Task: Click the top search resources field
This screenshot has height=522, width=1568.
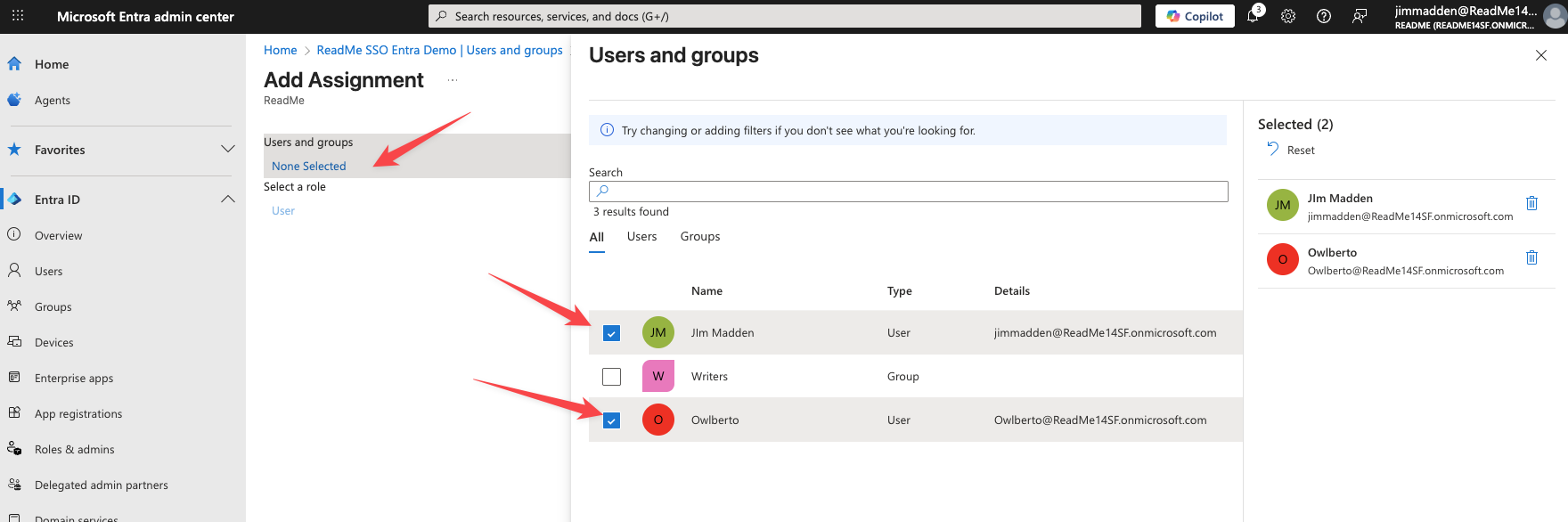Action: point(785,16)
